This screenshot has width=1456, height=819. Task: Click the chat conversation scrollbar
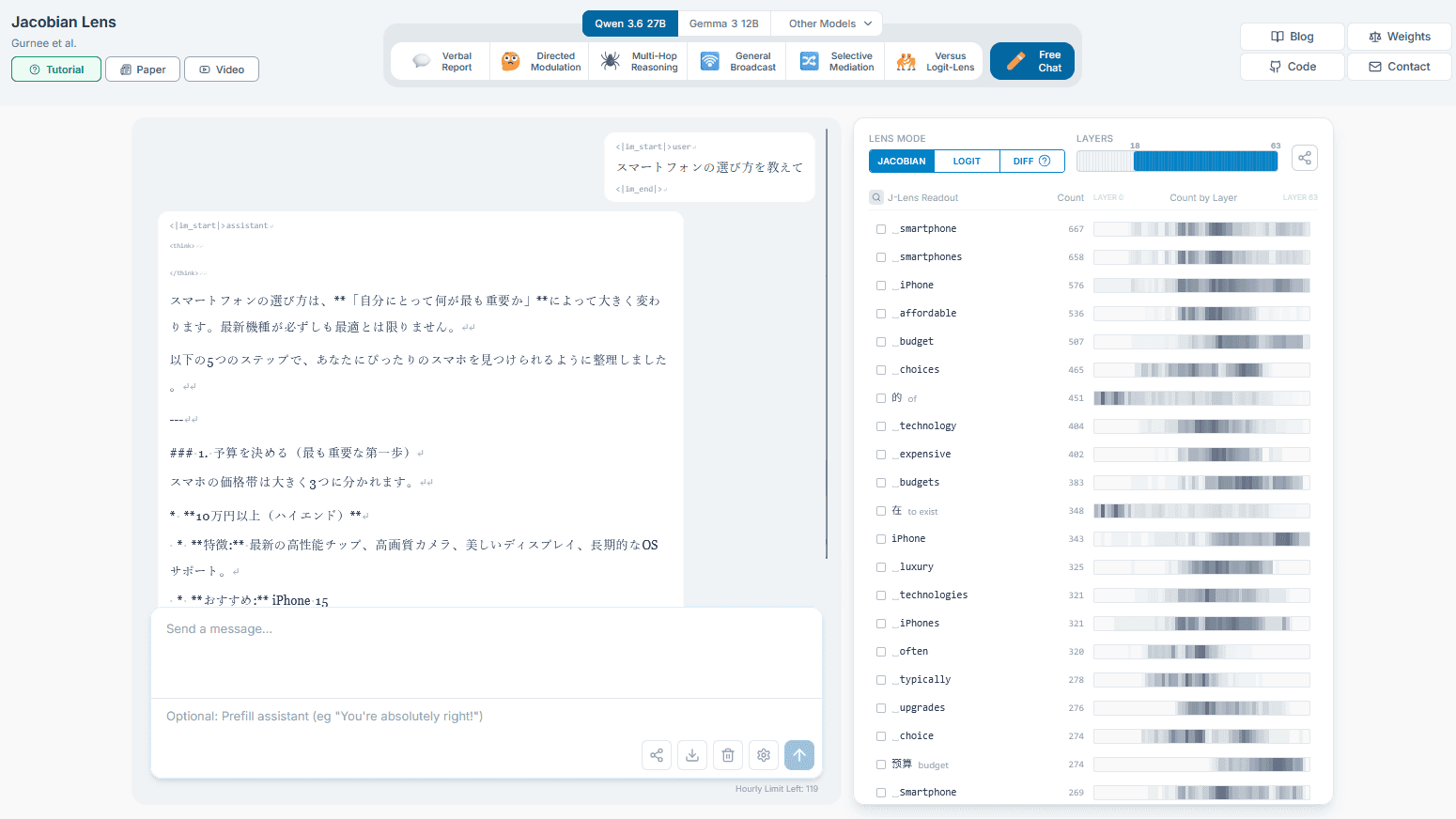coord(827,344)
